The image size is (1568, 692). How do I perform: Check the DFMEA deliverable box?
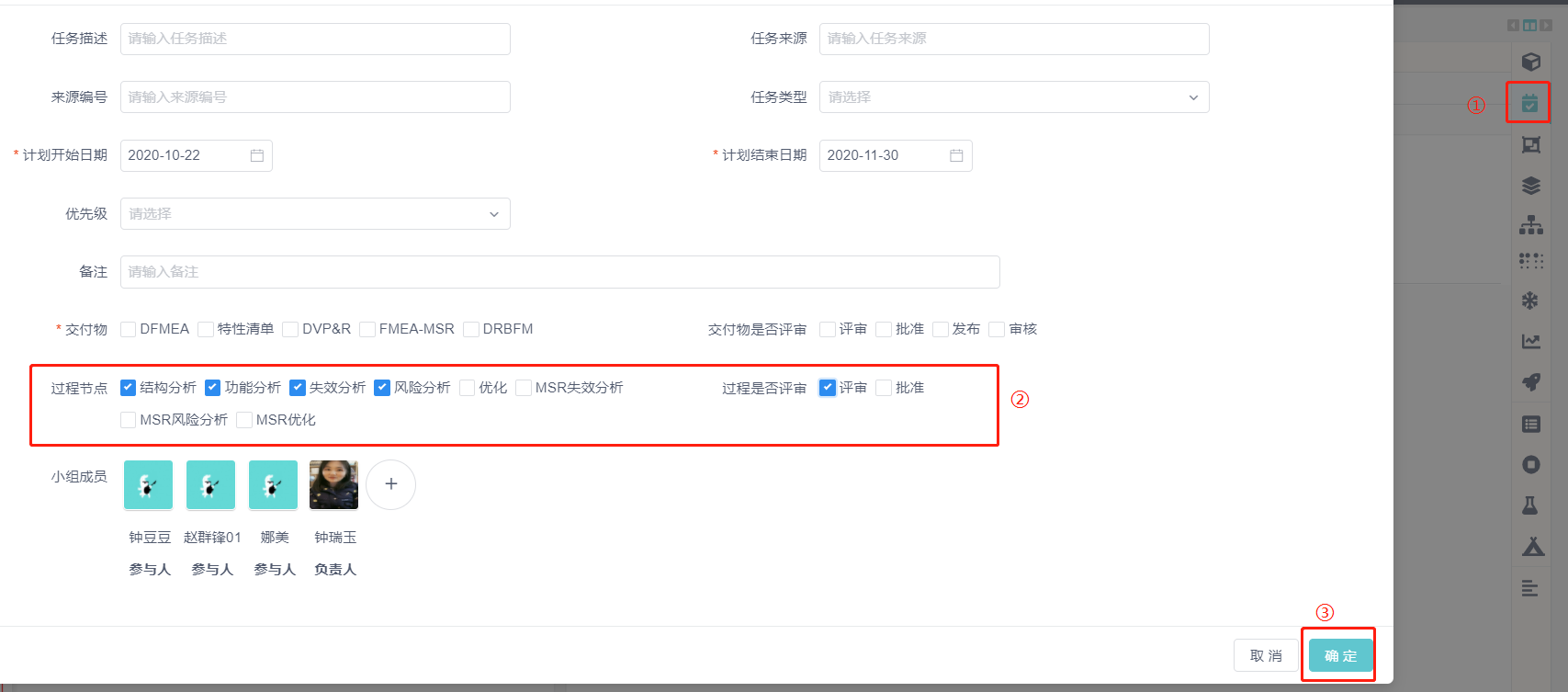[129, 329]
